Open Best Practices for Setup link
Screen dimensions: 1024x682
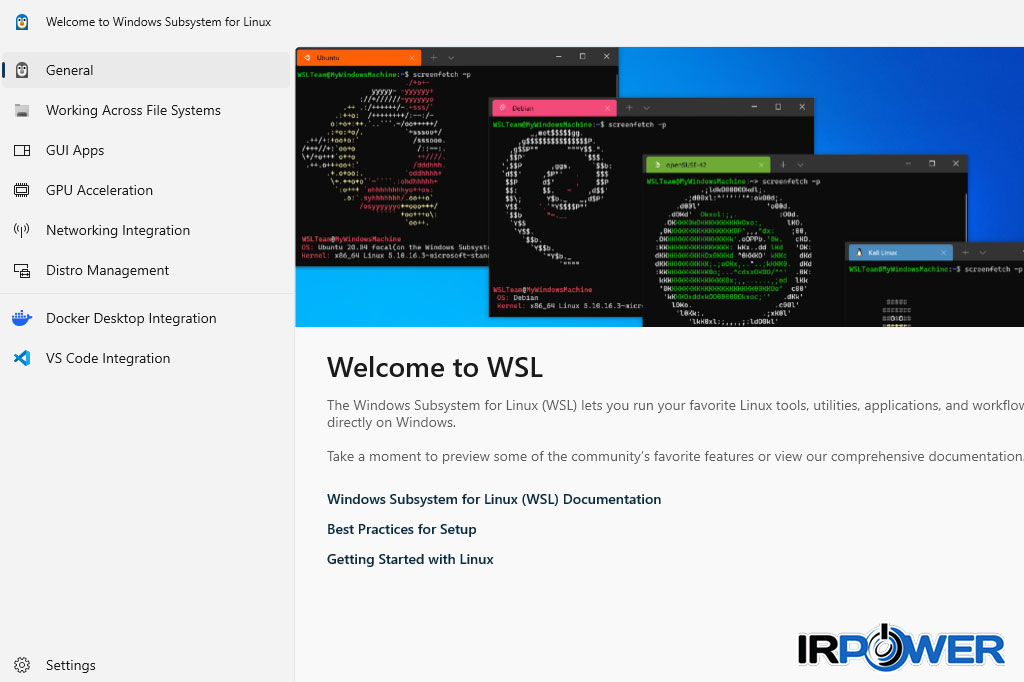[x=402, y=529]
